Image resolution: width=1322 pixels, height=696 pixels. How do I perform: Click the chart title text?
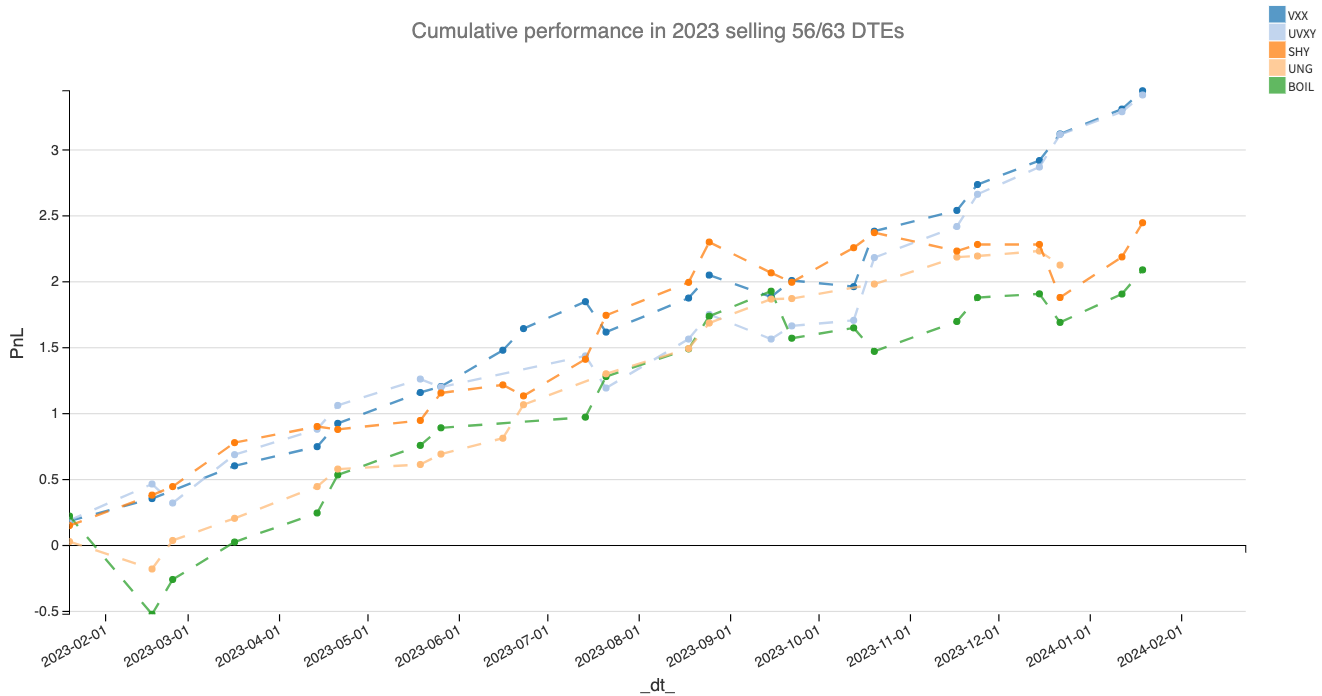(x=657, y=31)
